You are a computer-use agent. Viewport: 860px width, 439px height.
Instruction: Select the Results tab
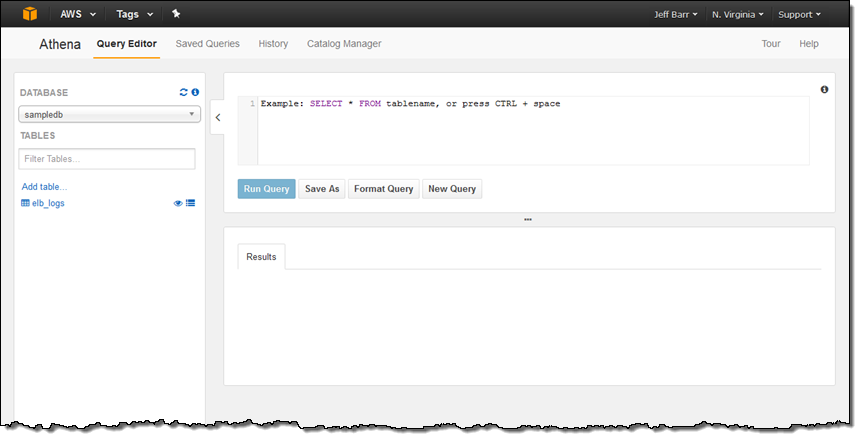[261, 257]
